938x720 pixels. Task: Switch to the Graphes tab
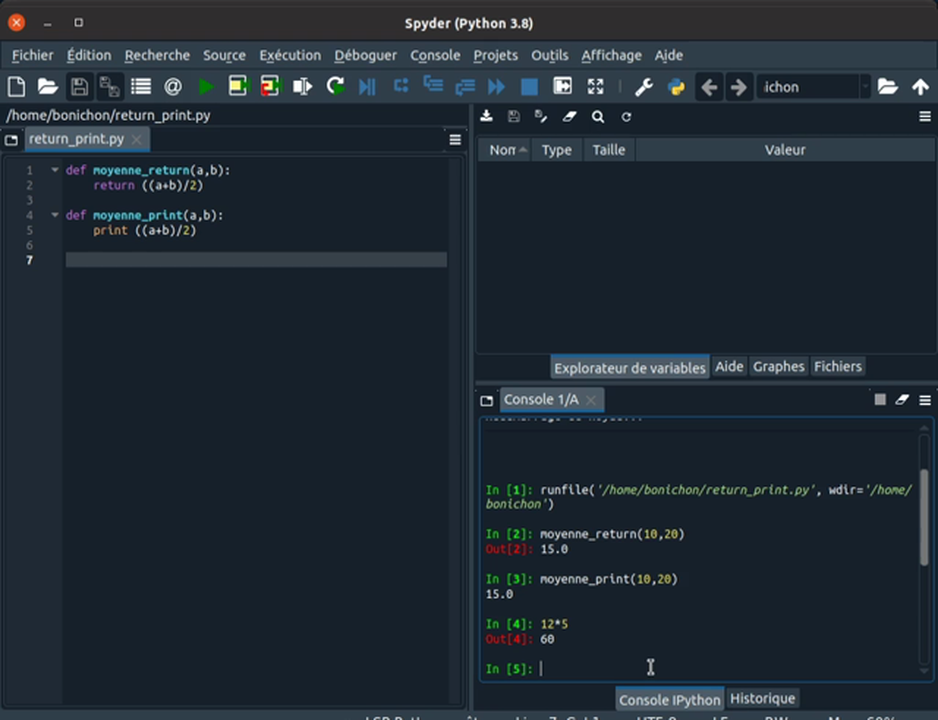click(778, 367)
